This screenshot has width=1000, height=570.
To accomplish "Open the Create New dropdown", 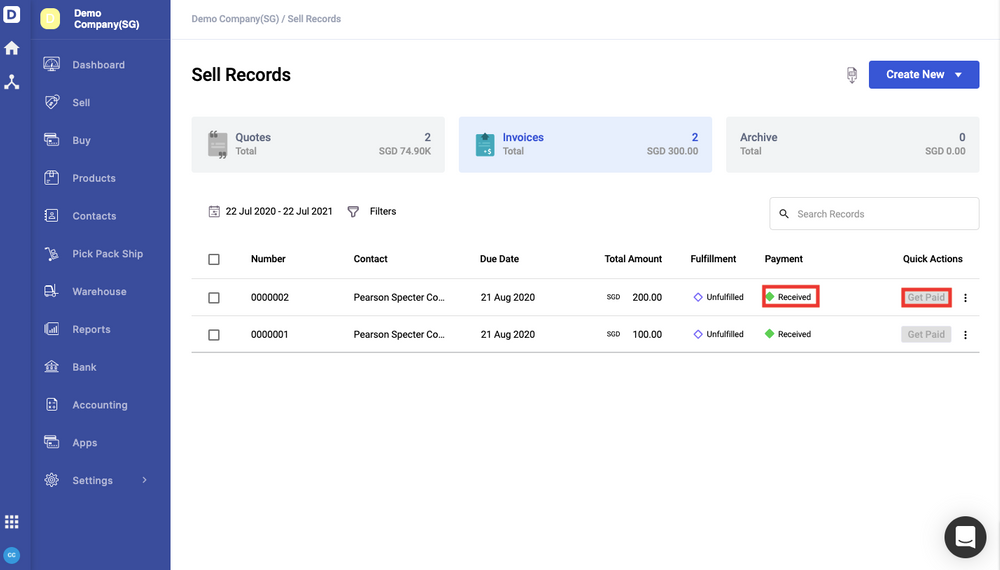I will pos(923,75).
